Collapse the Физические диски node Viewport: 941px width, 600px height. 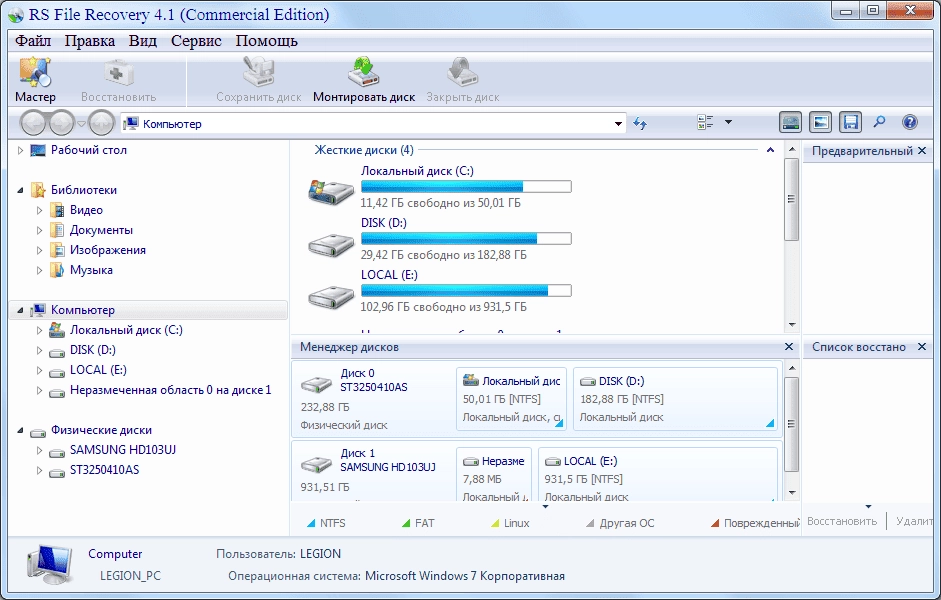20,430
